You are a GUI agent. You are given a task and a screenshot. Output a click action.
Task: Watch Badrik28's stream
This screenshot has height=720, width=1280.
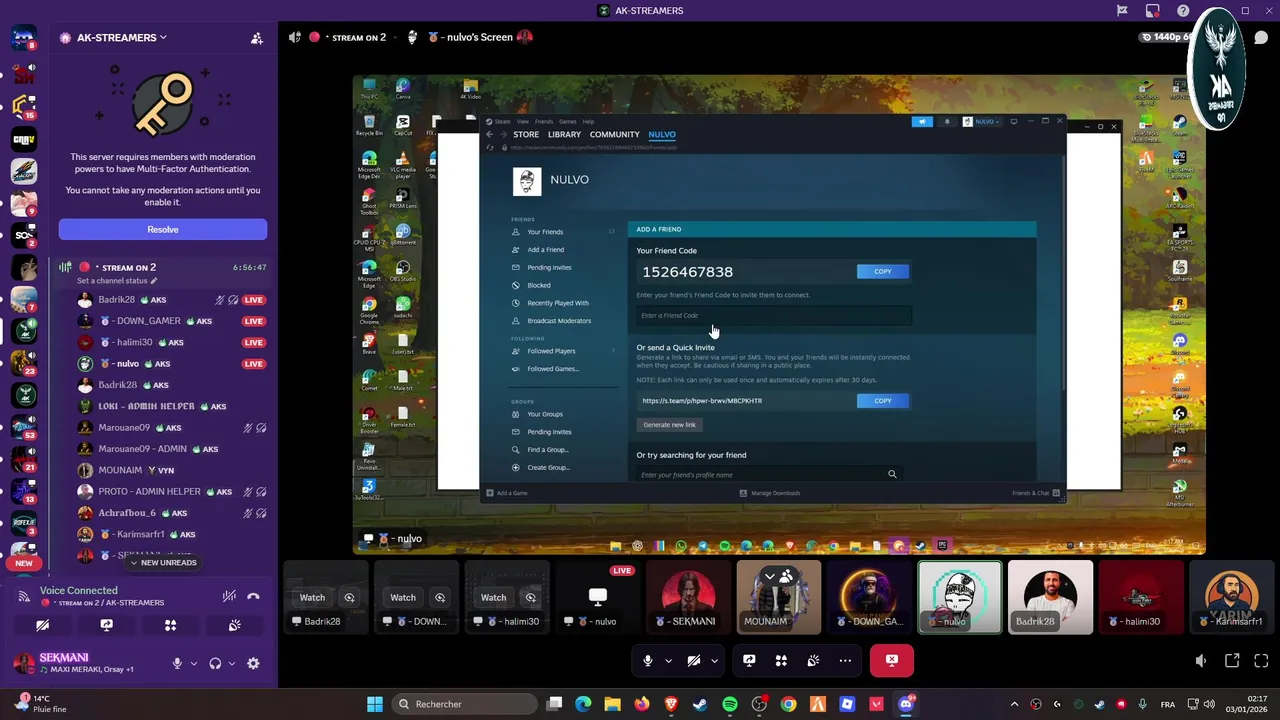(312, 598)
